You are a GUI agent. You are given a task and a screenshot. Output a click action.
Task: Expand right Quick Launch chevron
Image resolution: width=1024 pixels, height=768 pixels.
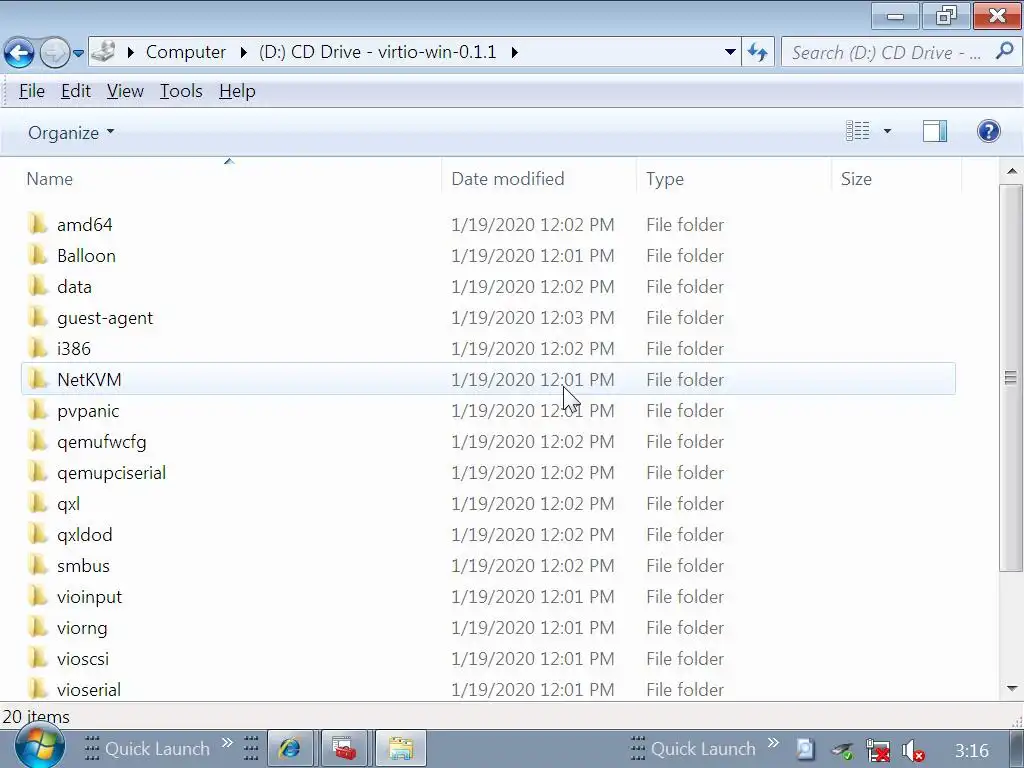773,743
